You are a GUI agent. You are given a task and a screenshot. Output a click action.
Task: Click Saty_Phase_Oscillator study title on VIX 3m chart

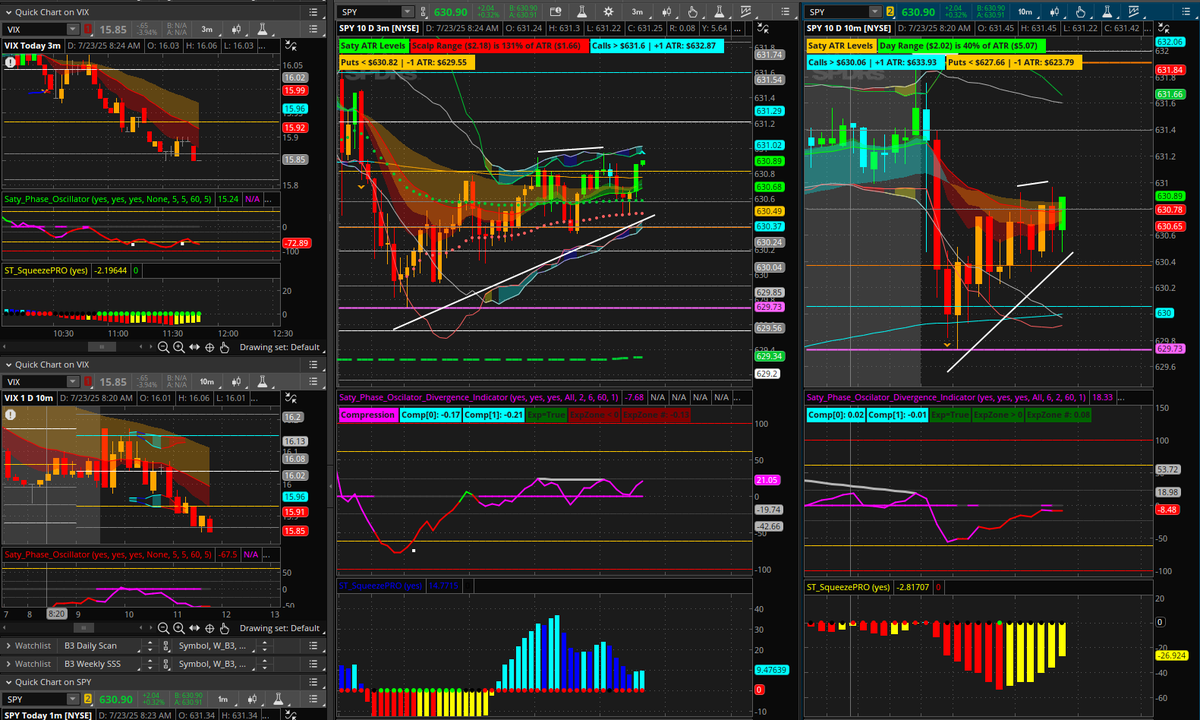[x=108, y=199]
